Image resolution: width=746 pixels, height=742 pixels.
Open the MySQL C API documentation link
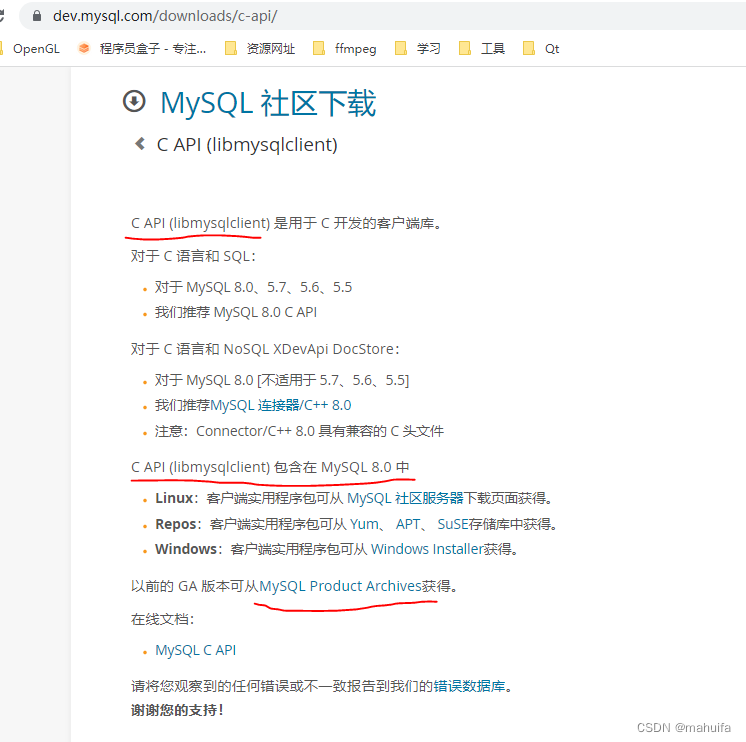pos(196,650)
